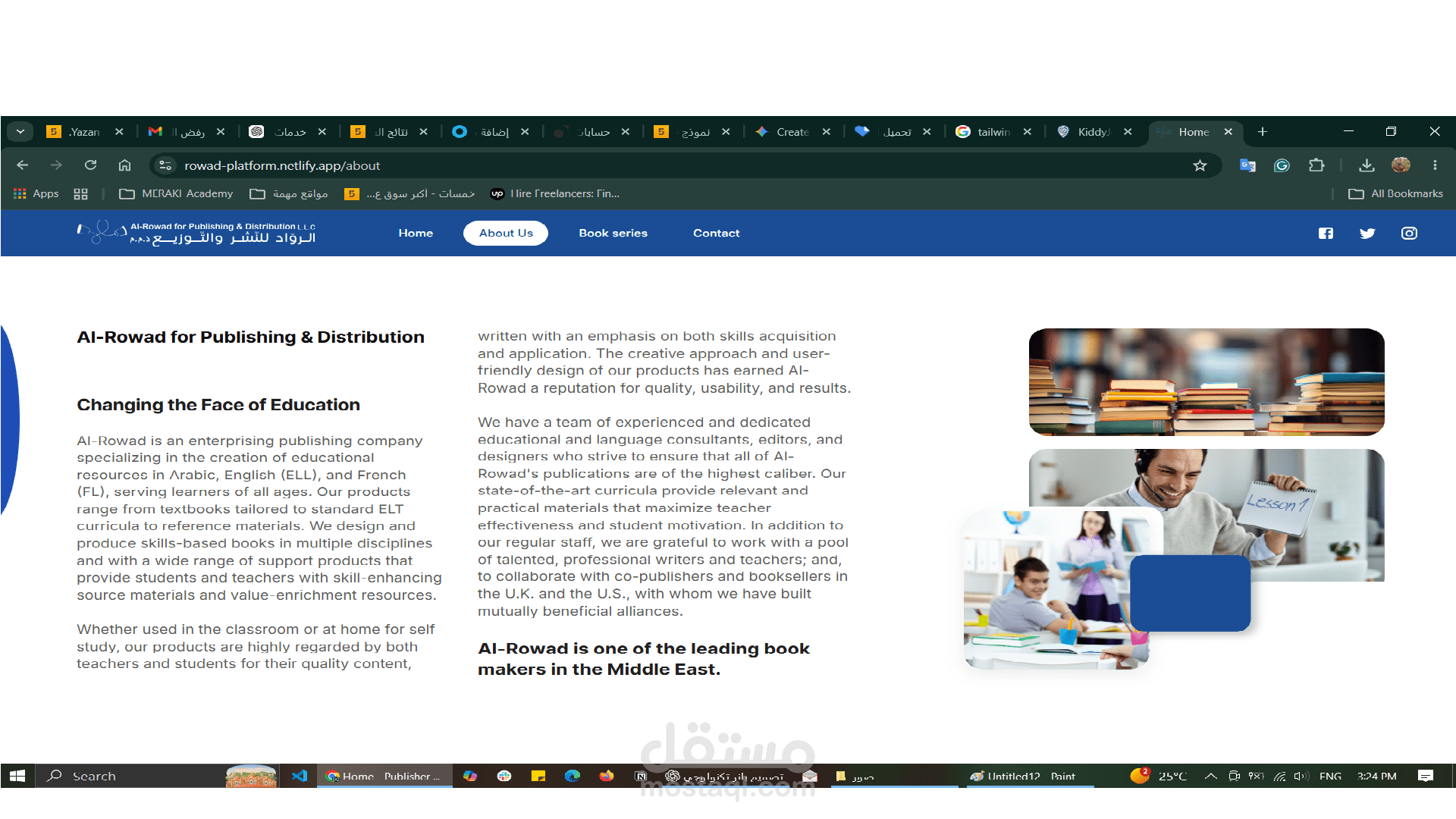The width and height of the screenshot is (1456, 819).
Task: Open the weather widget showing 25°C
Action: [x=1158, y=776]
